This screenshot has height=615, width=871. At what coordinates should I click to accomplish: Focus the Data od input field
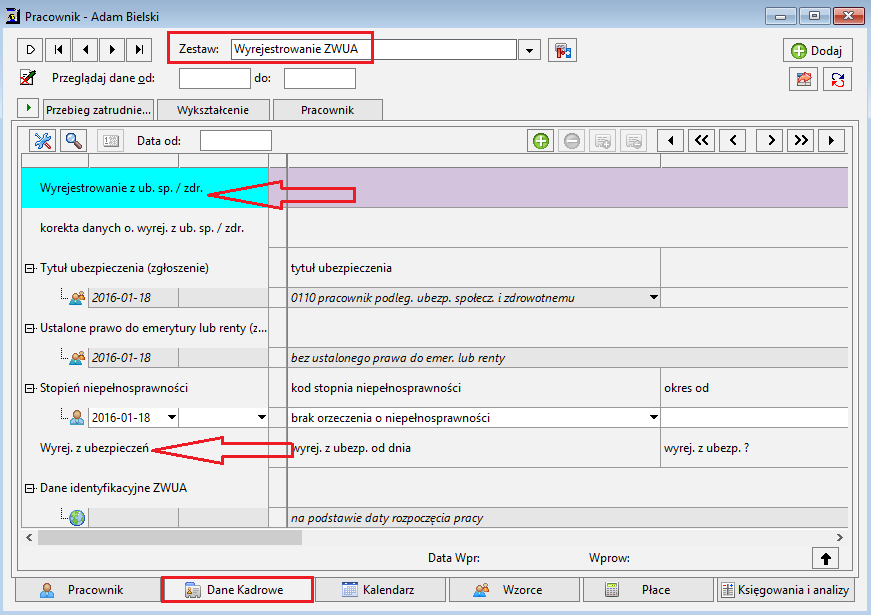pyautogui.click(x=236, y=141)
